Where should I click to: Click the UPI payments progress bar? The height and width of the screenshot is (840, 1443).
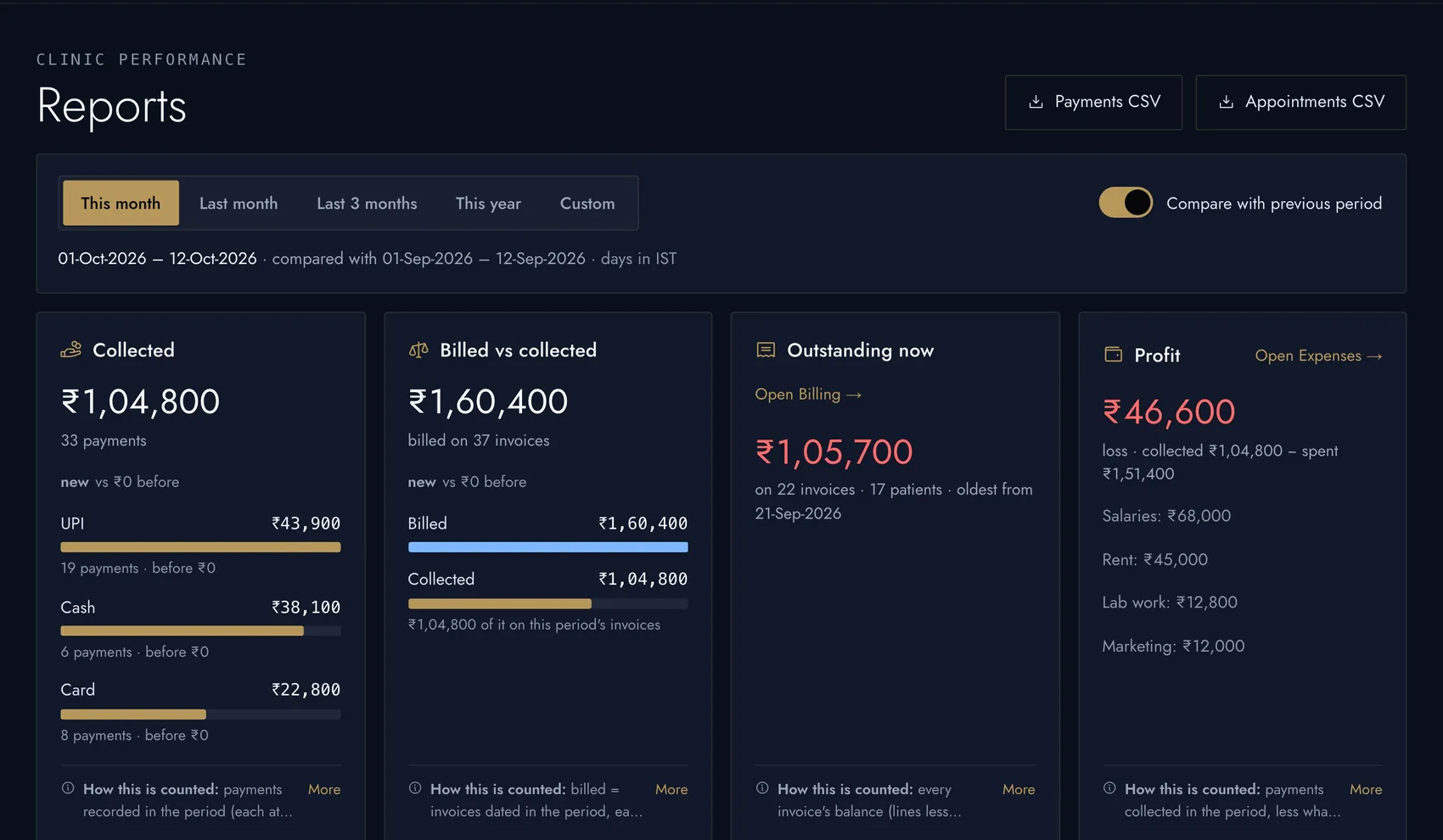tap(200, 547)
